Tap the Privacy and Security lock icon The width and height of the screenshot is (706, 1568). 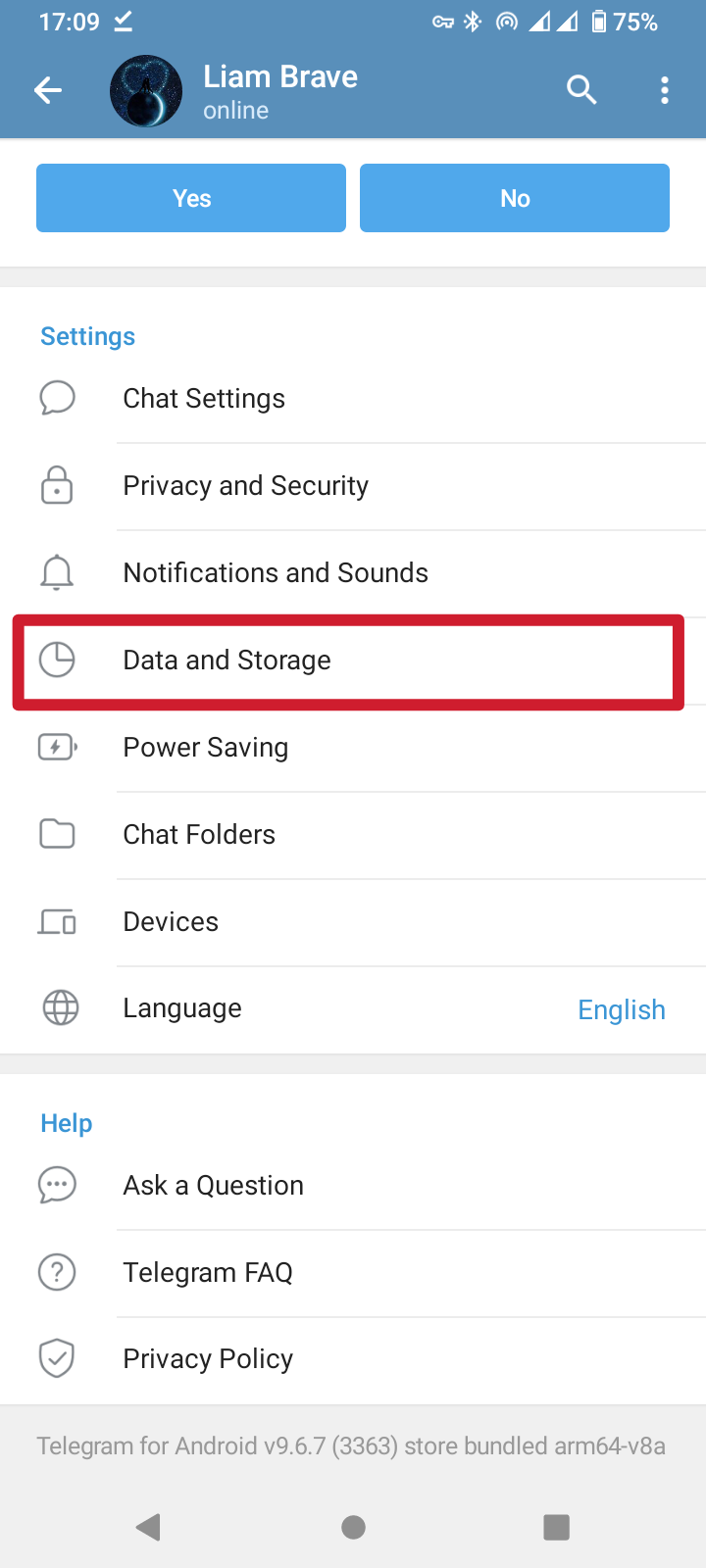pos(57,486)
